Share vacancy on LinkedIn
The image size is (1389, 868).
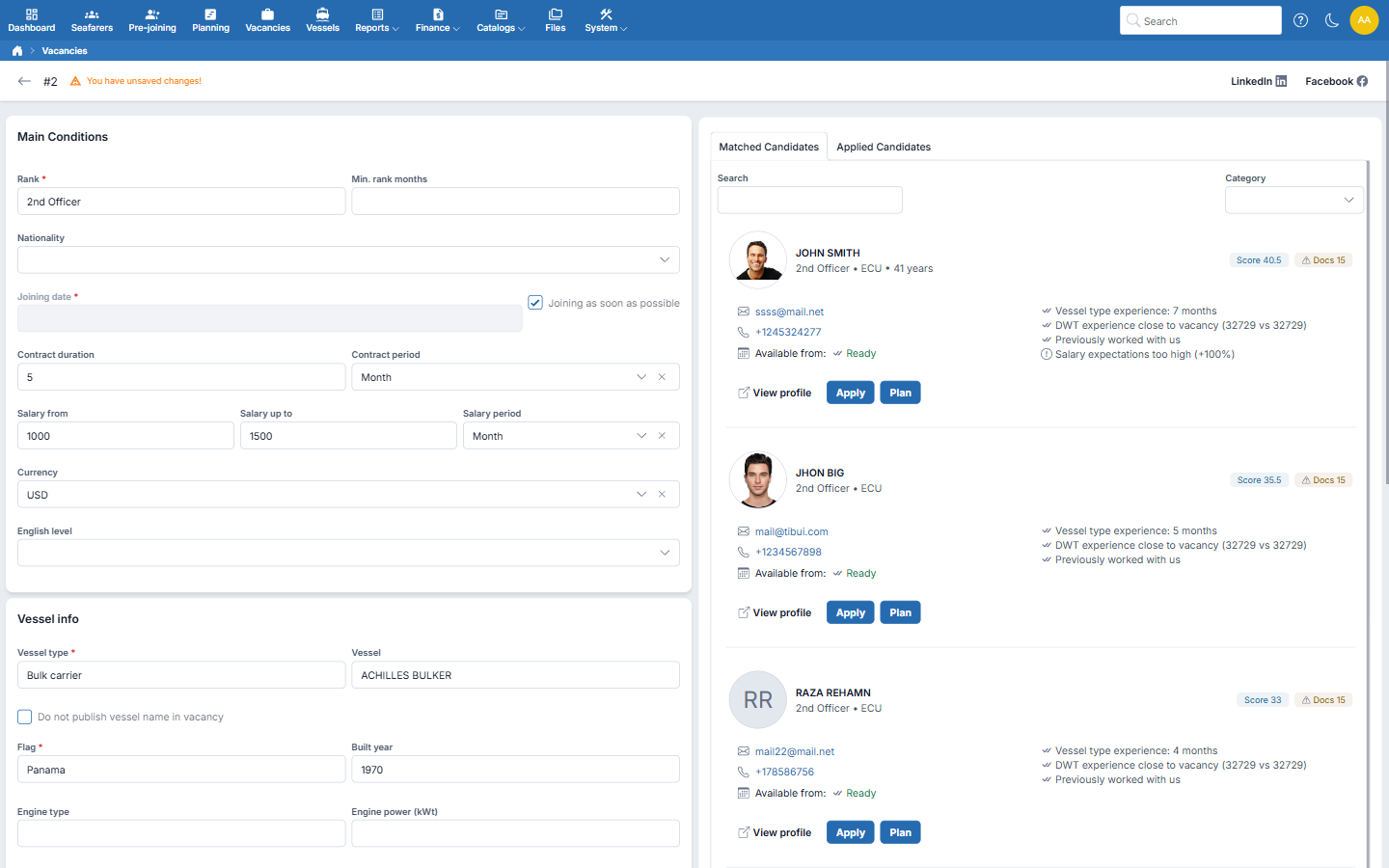(x=1259, y=81)
